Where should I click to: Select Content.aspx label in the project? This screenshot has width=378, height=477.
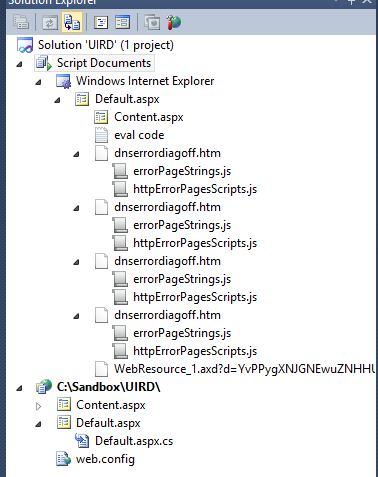pyautogui.click(x=111, y=405)
